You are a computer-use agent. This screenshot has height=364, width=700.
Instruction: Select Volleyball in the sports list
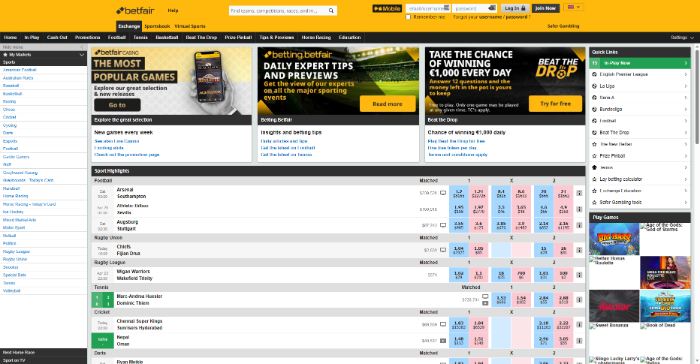tap(12, 291)
